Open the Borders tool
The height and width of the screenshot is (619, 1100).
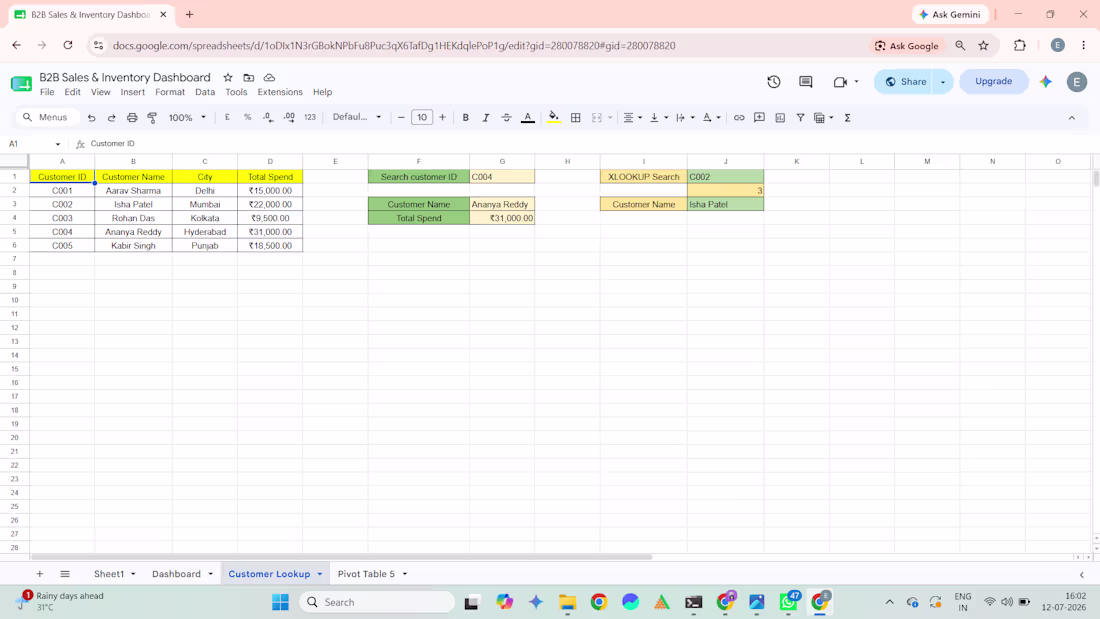coord(576,118)
